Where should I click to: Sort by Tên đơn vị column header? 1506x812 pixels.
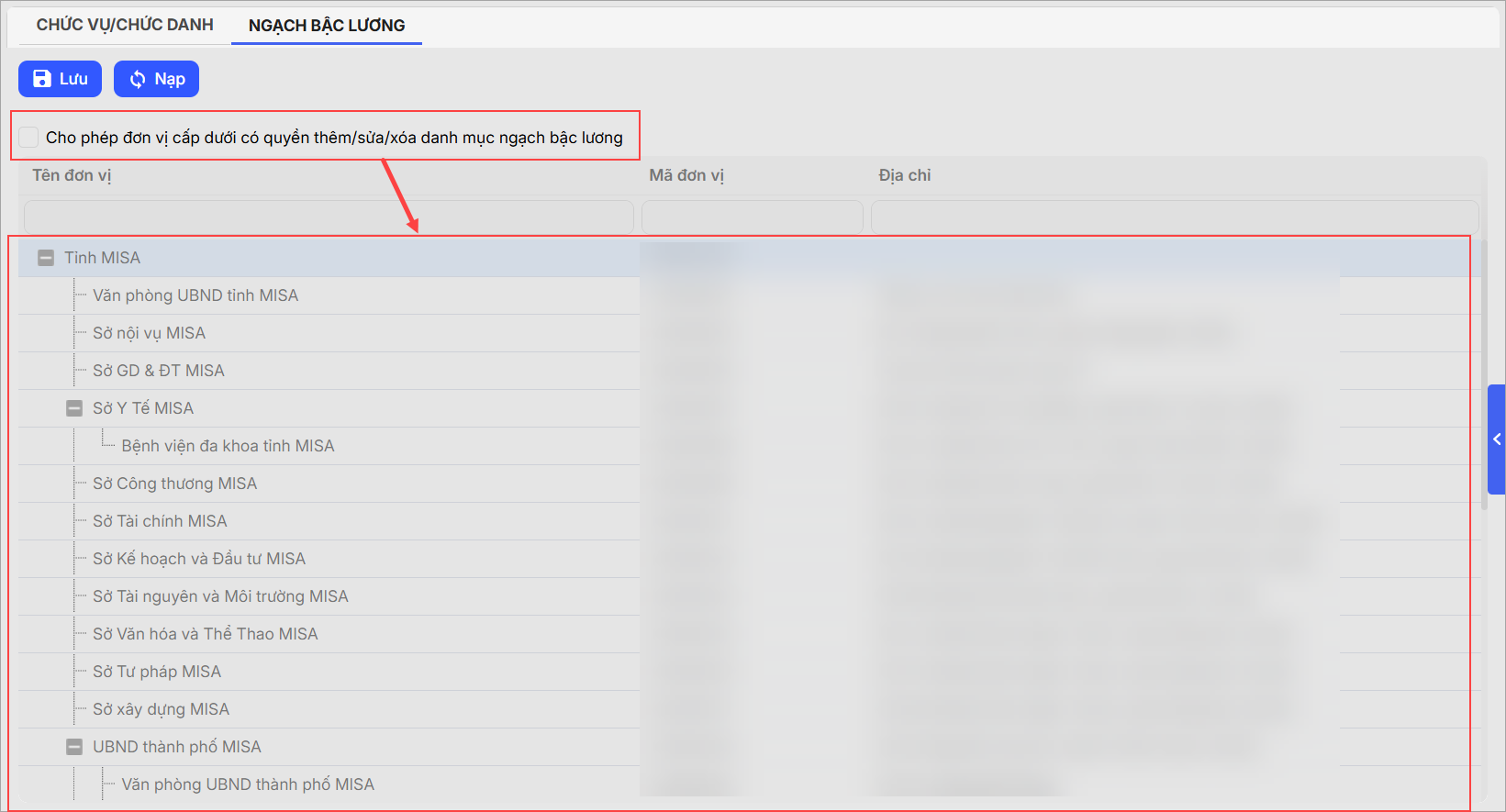[72, 175]
